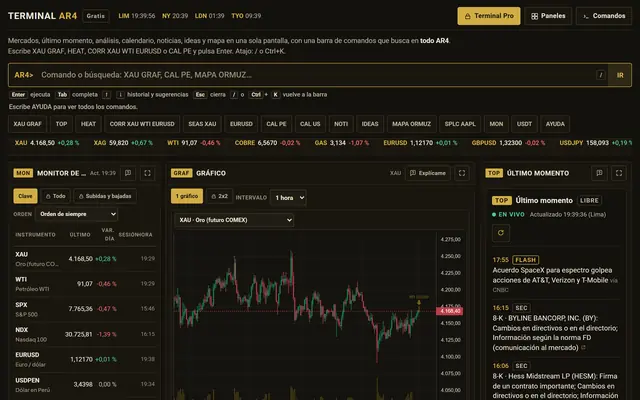Click the Terminal Pro lock button
640x400 pixels.
[x=489, y=16]
